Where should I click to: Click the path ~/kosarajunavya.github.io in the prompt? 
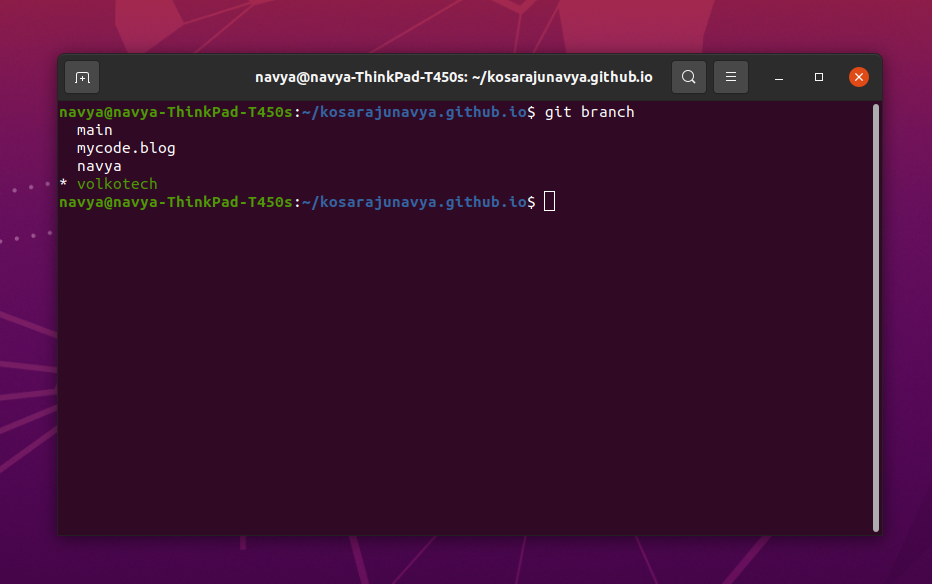tap(412, 111)
